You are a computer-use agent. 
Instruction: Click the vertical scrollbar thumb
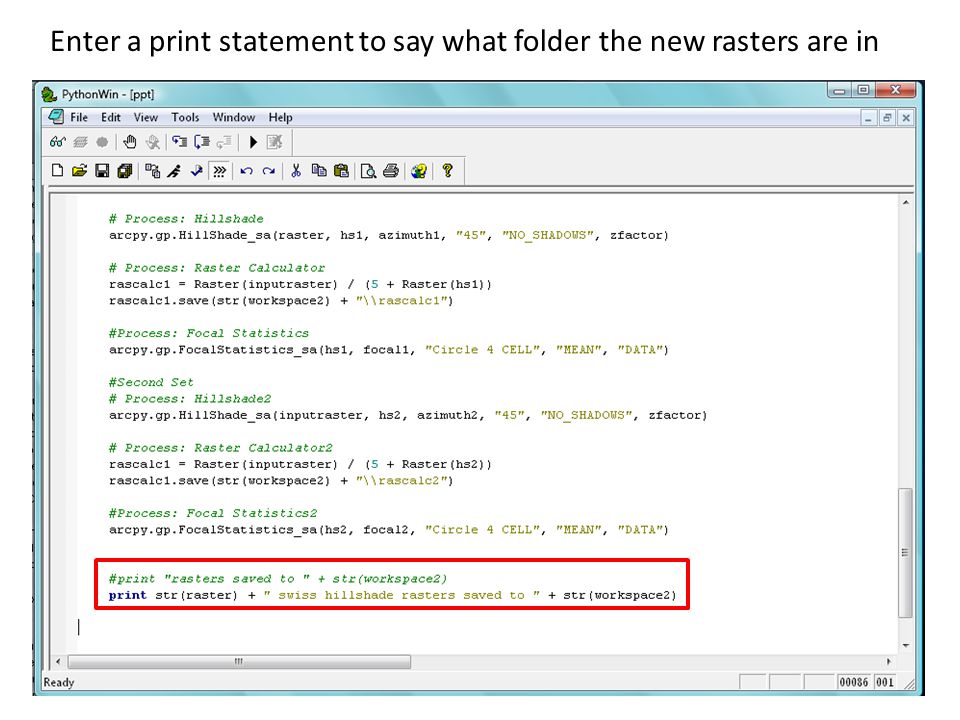[906, 553]
